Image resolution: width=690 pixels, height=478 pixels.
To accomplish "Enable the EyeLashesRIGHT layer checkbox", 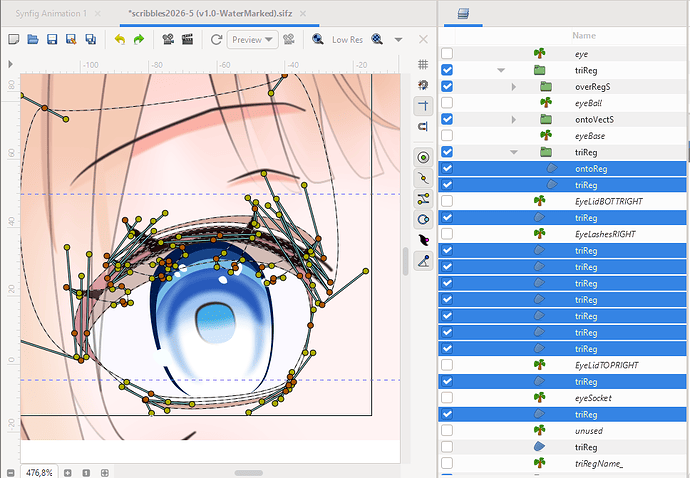I will pyautogui.click(x=447, y=233).
